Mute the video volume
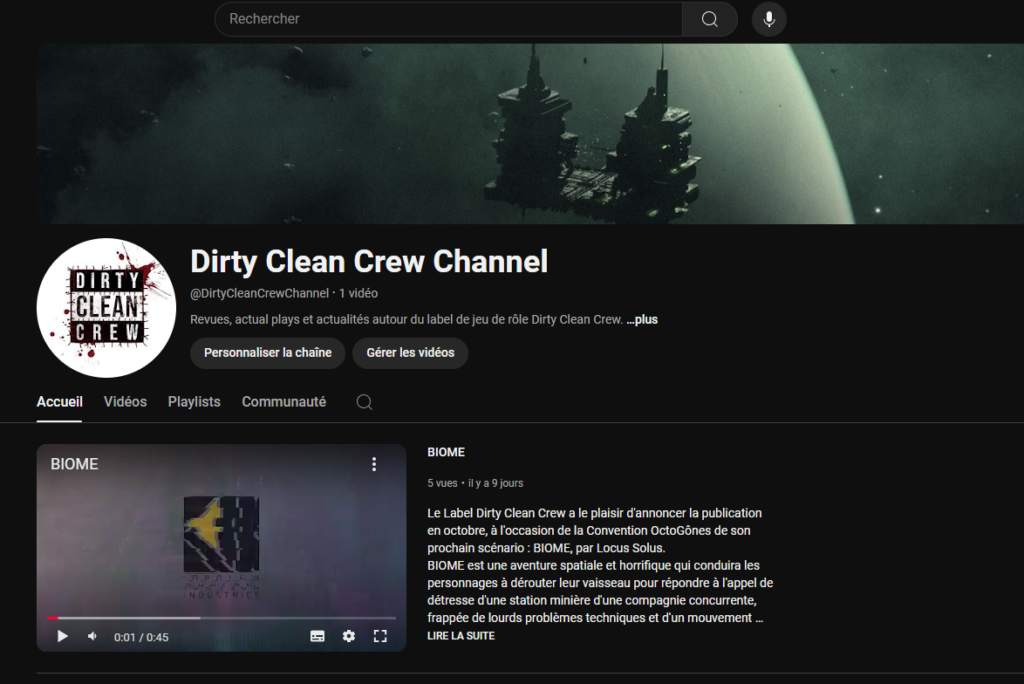 pos(93,636)
